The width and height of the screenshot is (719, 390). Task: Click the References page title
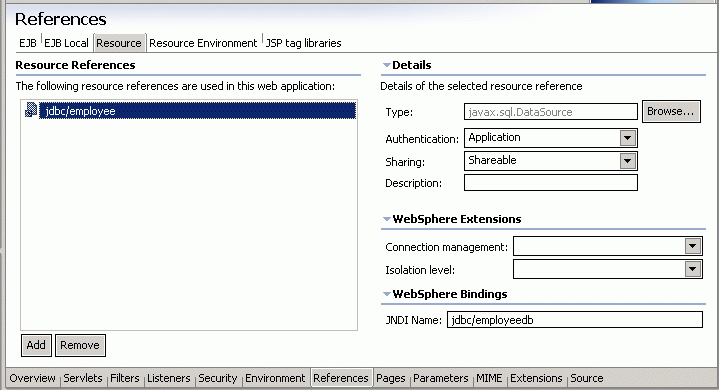point(61,19)
